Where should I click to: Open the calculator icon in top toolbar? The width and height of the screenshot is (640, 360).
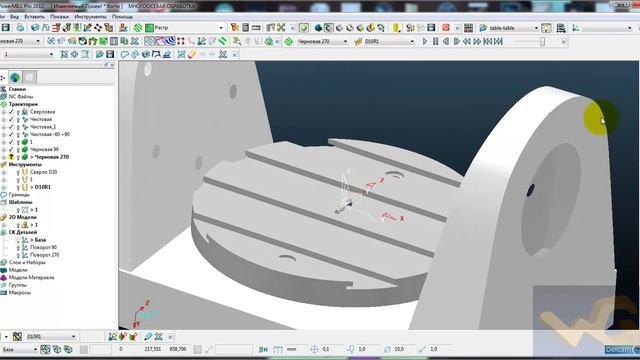pyautogui.click(x=246, y=28)
